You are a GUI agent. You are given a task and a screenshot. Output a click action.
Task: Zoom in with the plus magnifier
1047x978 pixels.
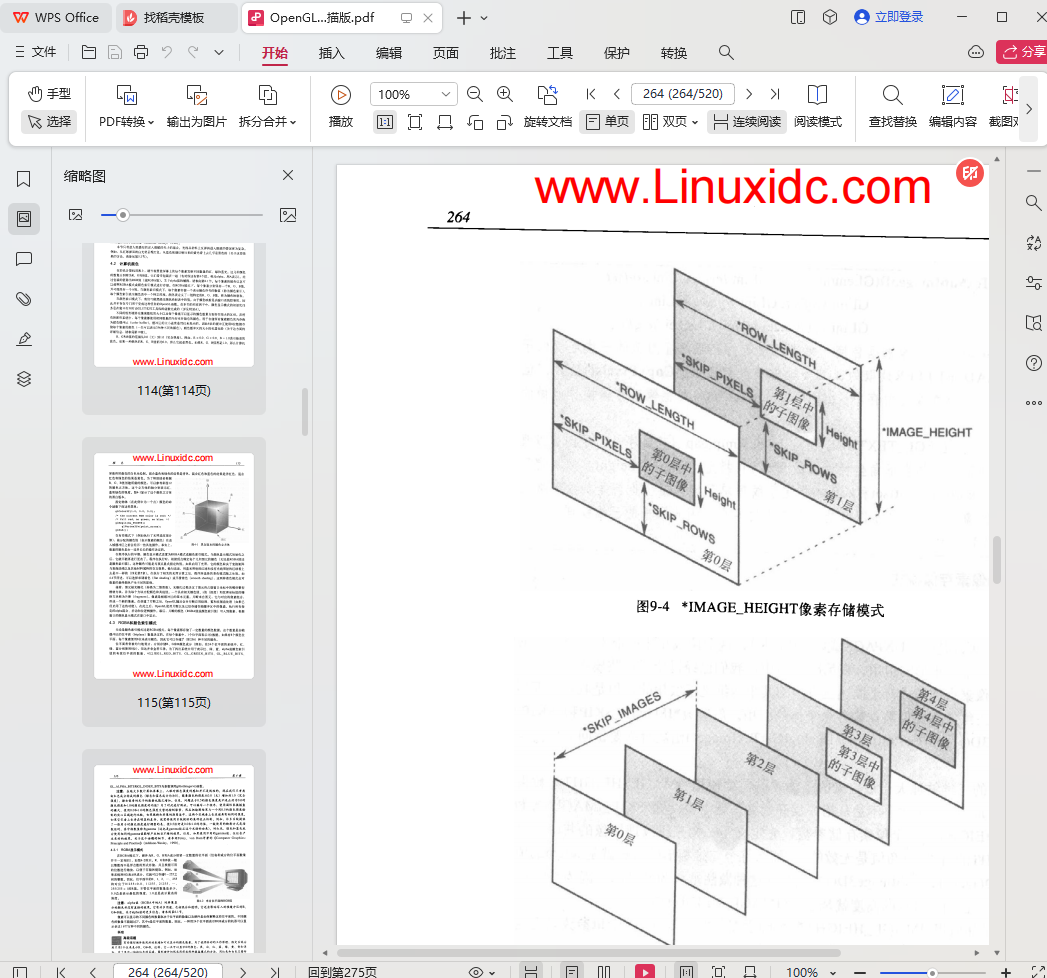coord(505,94)
